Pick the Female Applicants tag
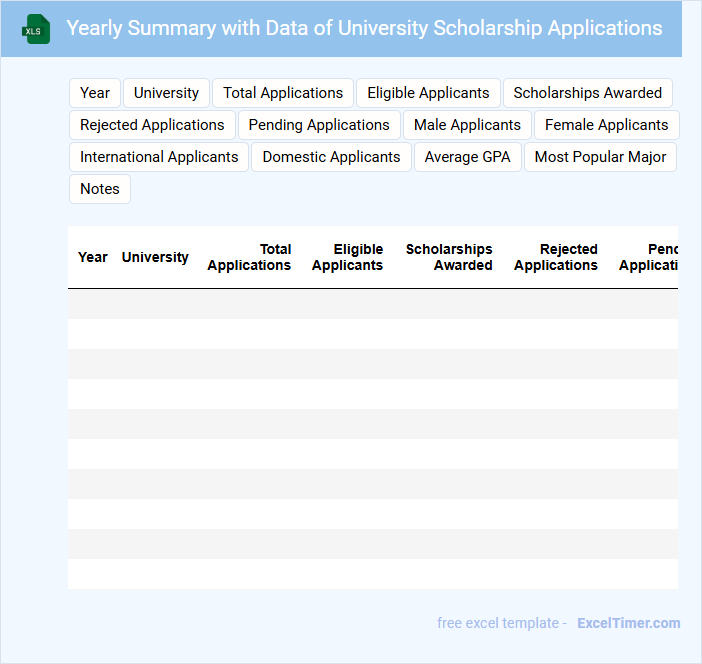 click(x=606, y=125)
